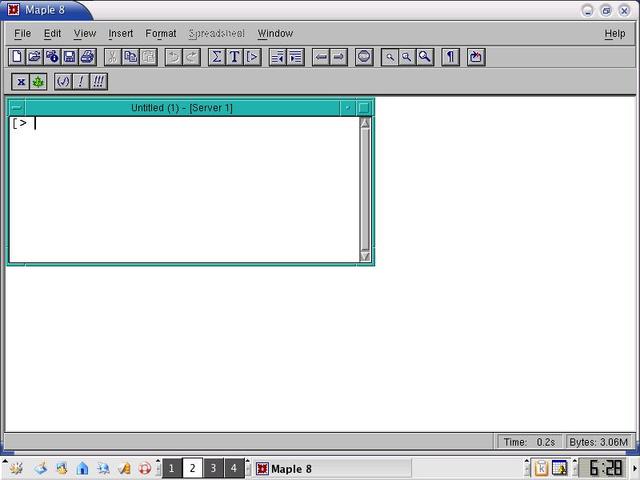640x480 pixels.
Task: Create a new worksheet with the blank page icon
Action: (x=17, y=57)
